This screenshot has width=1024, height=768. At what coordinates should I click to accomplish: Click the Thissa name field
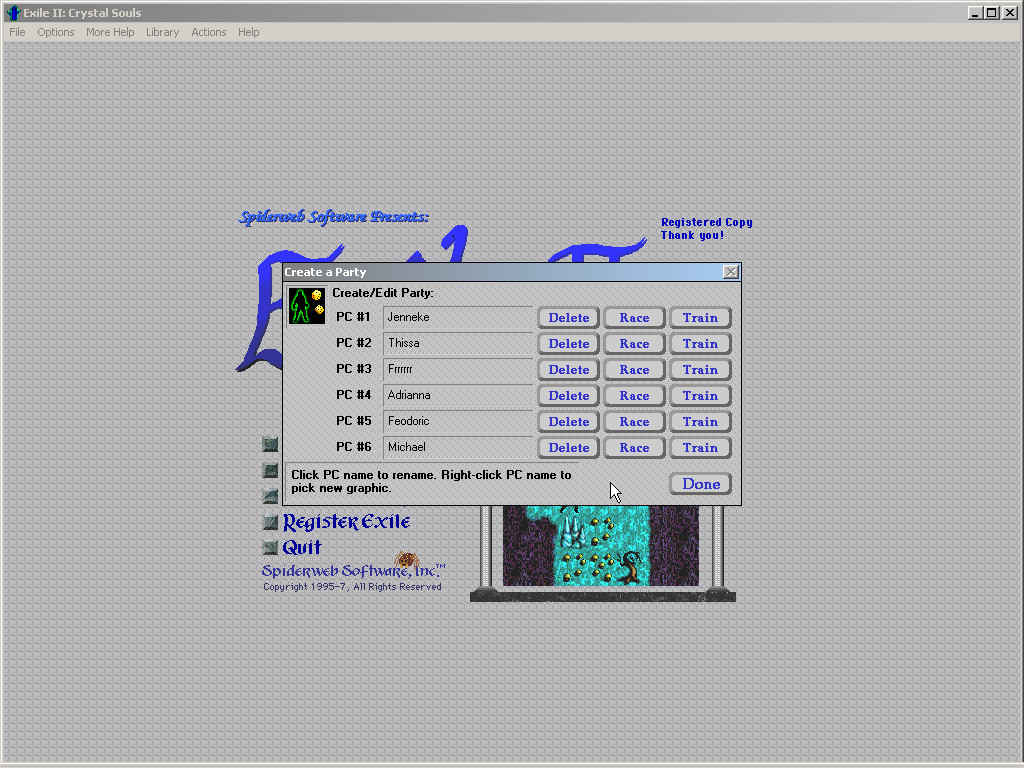click(x=458, y=344)
